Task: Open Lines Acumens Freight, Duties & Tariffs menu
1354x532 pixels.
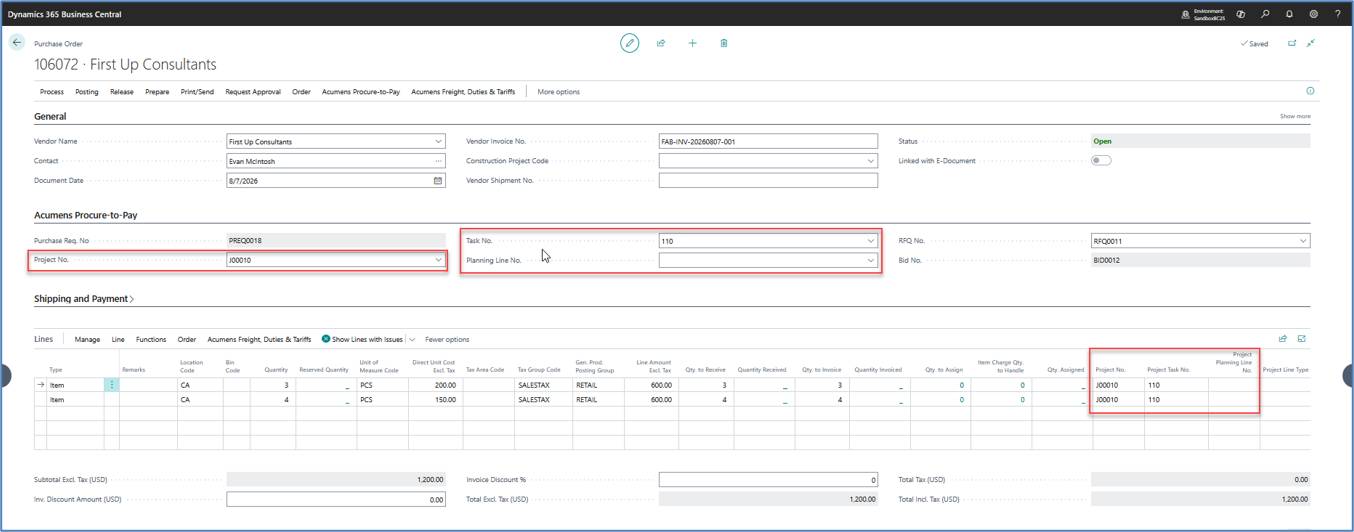Action: click(259, 339)
